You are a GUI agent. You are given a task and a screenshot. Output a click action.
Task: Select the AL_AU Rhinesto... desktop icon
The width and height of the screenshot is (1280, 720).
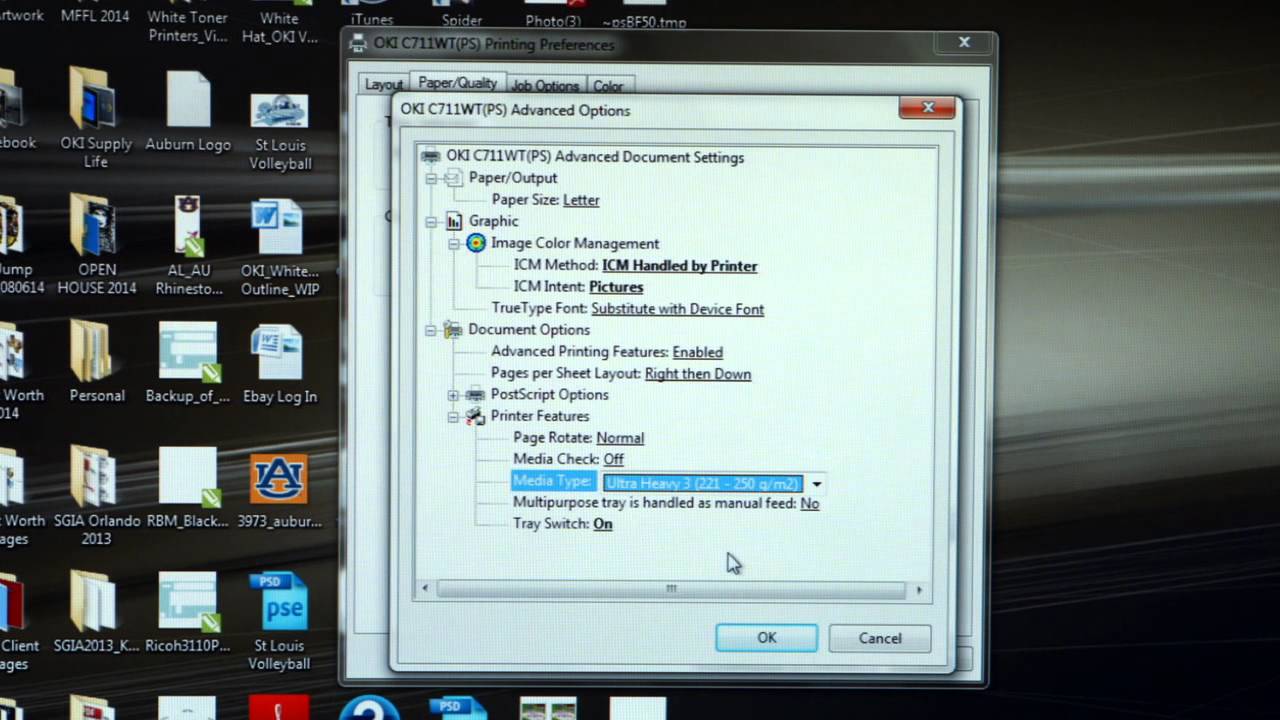pyautogui.click(x=188, y=226)
